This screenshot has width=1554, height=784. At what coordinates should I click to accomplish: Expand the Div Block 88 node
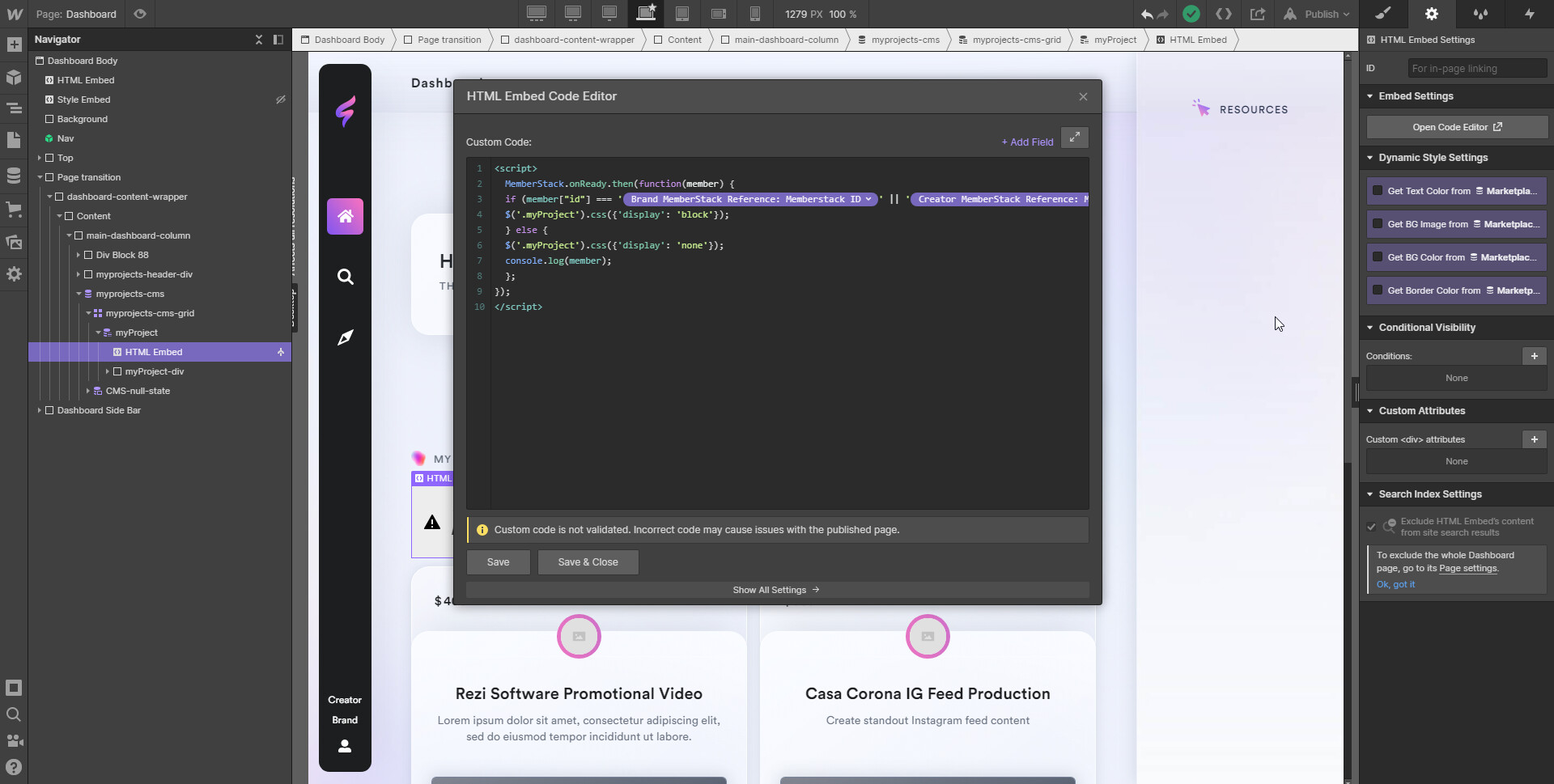(x=79, y=255)
